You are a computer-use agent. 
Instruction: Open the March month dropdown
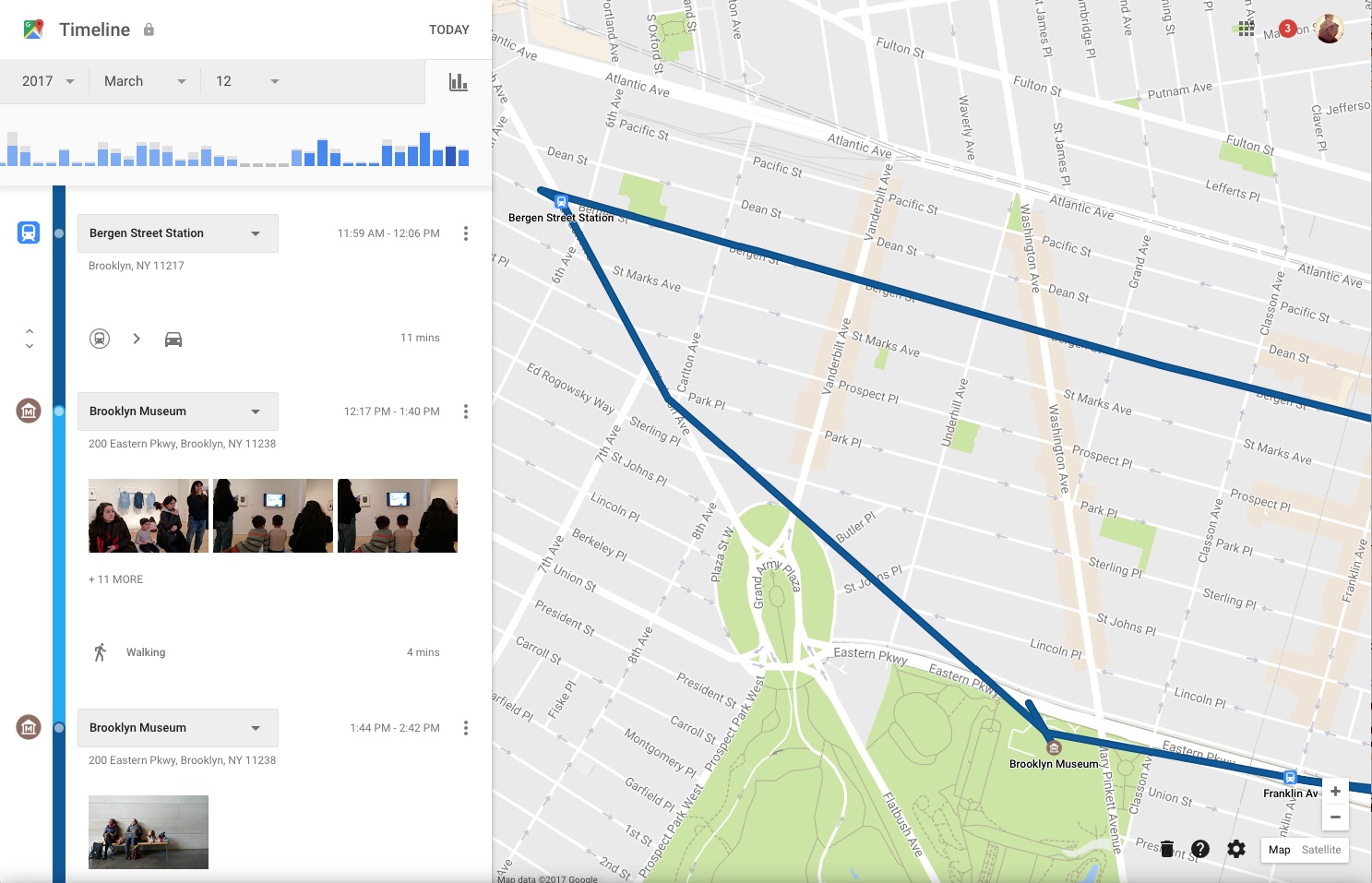(x=145, y=81)
